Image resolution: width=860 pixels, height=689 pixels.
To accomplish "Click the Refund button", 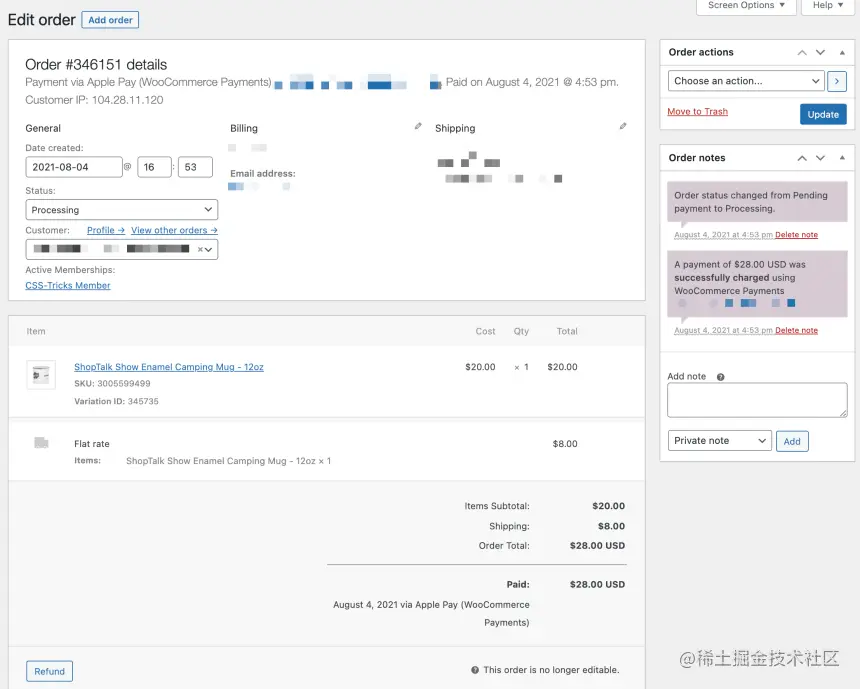I will [x=49, y=671].
